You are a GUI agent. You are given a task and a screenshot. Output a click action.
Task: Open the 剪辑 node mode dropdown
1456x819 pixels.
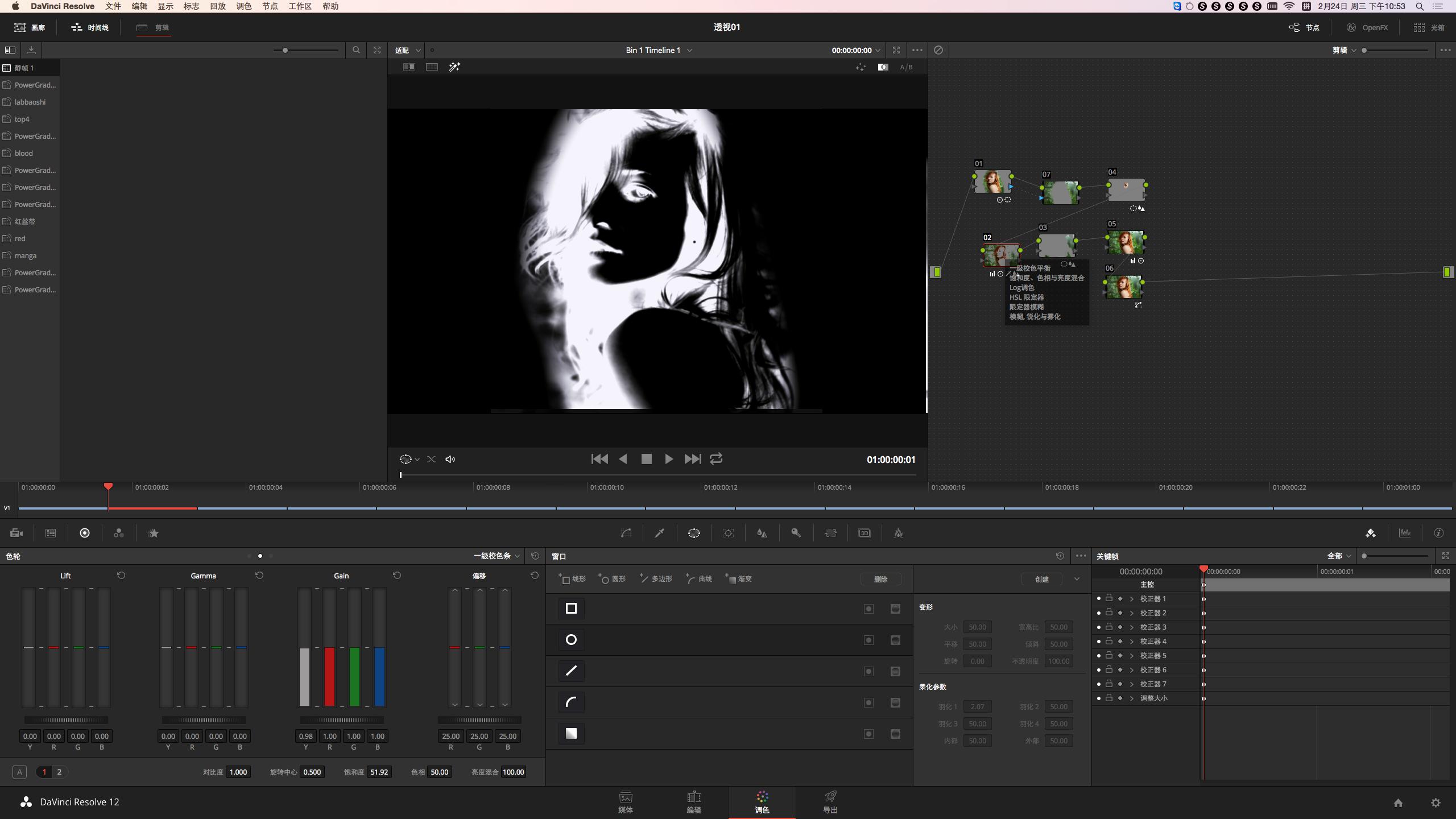[1344, 50]
